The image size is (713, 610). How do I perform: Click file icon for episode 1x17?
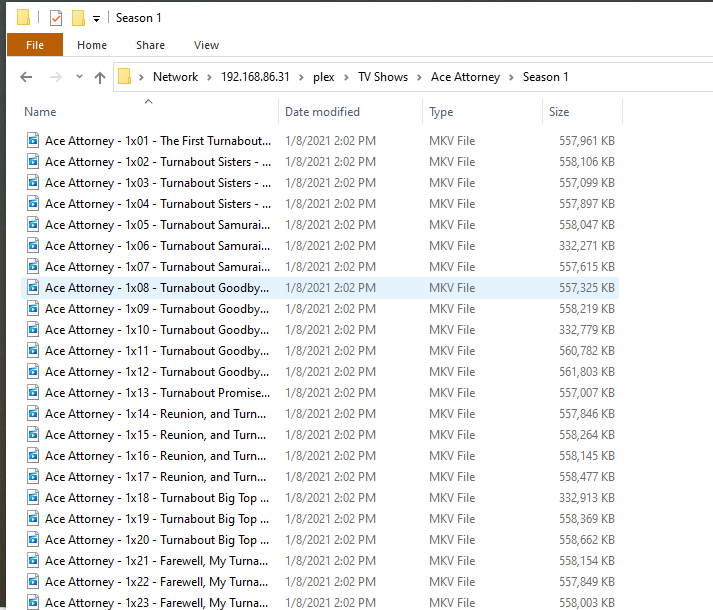click(33, 477)
